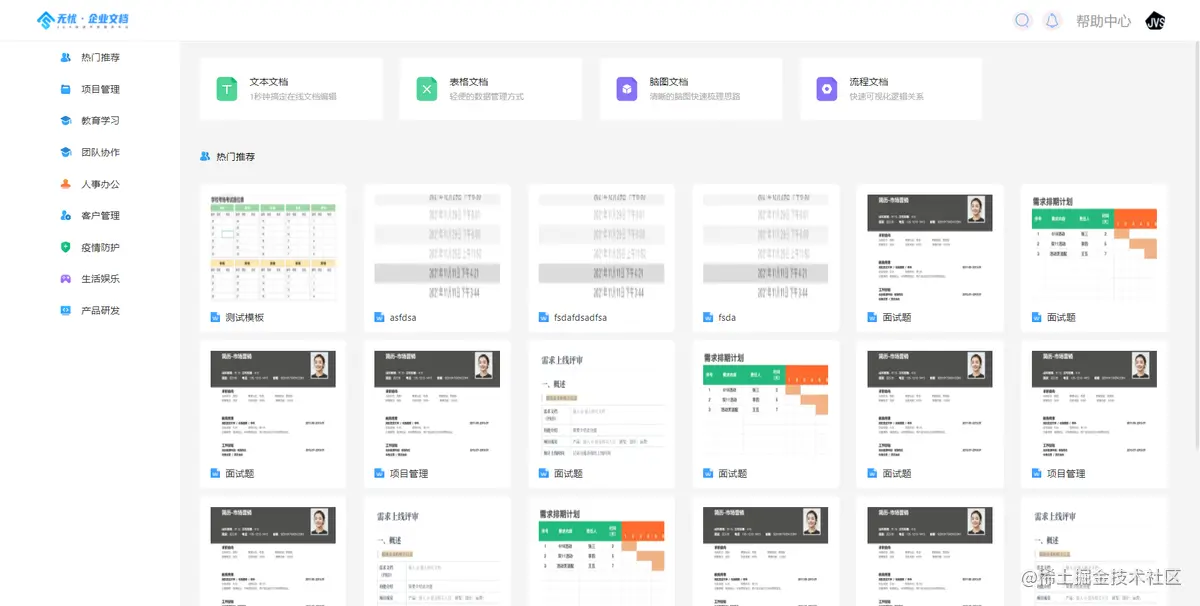Open the 测试模板 template thumbnail
The image size is (1200, 606).
coord(273,246)
